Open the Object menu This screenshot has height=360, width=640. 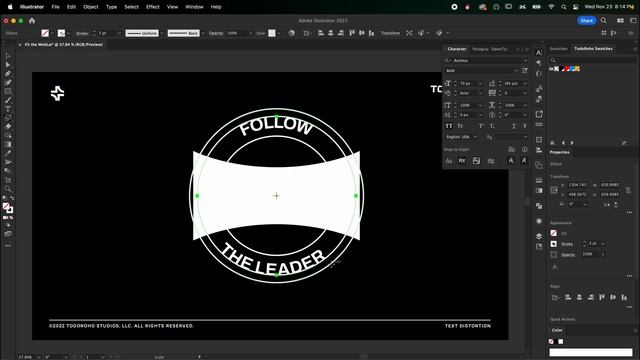coord(91,7)
